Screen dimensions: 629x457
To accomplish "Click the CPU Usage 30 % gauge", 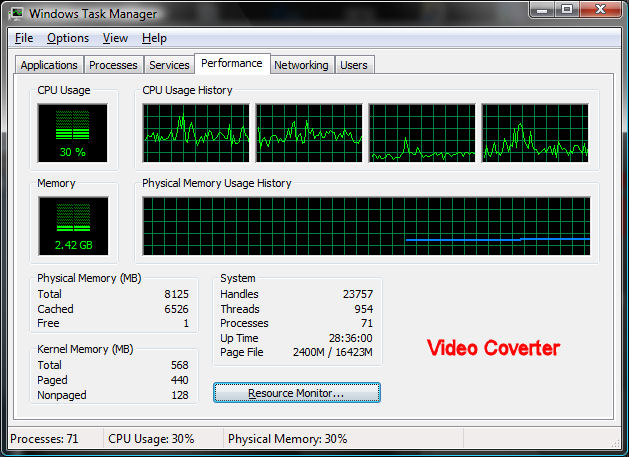I will pos(73,133).
